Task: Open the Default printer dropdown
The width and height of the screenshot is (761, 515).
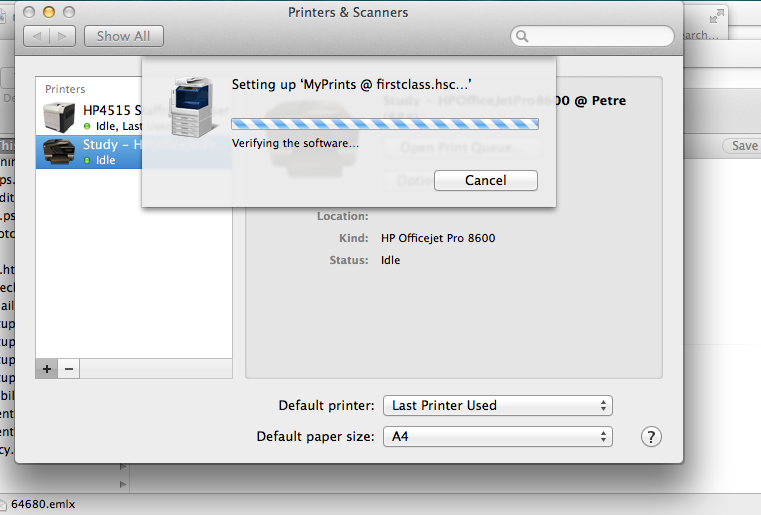Action: (497, 406)
